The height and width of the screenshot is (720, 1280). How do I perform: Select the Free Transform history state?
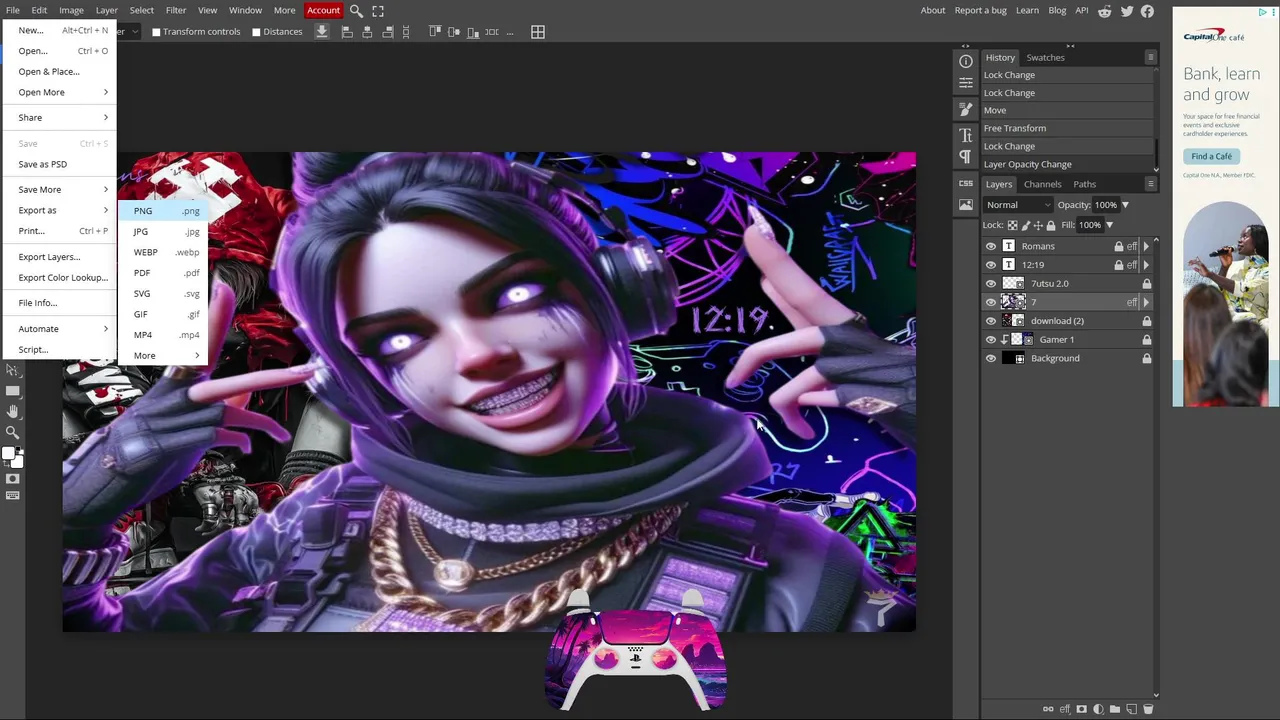(x=1066, y=128)
